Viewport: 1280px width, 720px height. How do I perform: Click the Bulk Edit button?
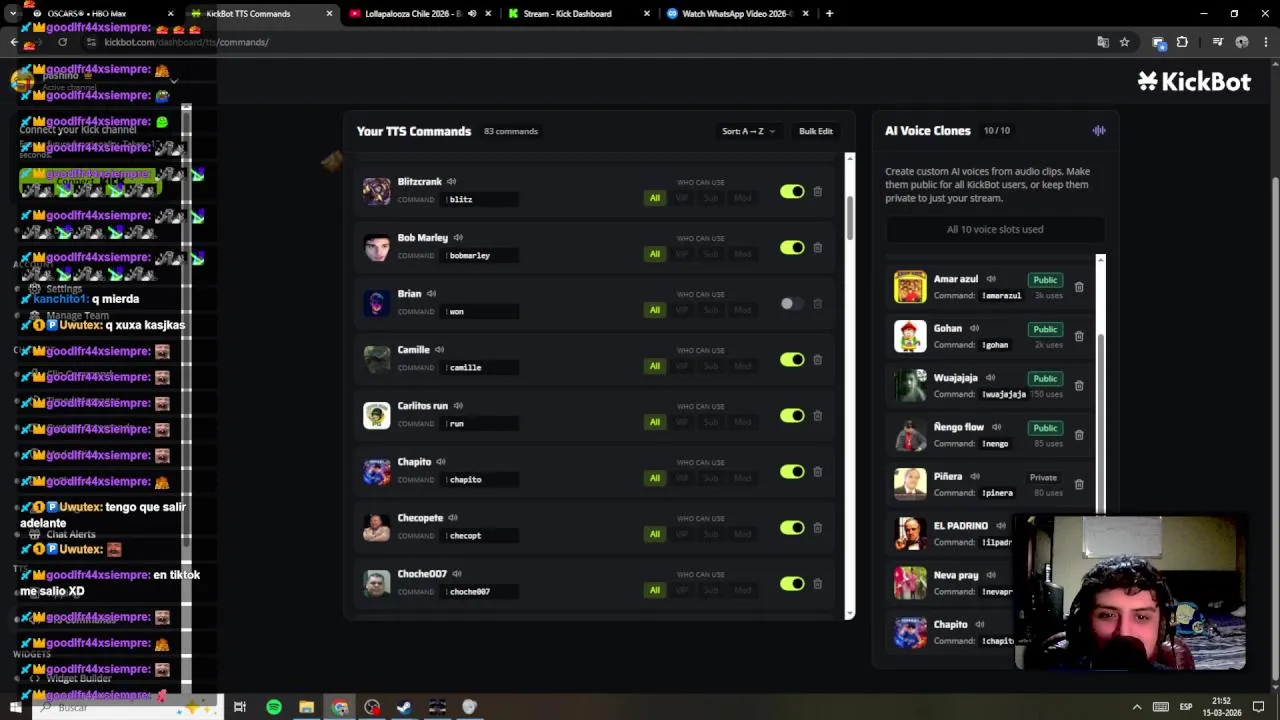[x=815, y=131]
